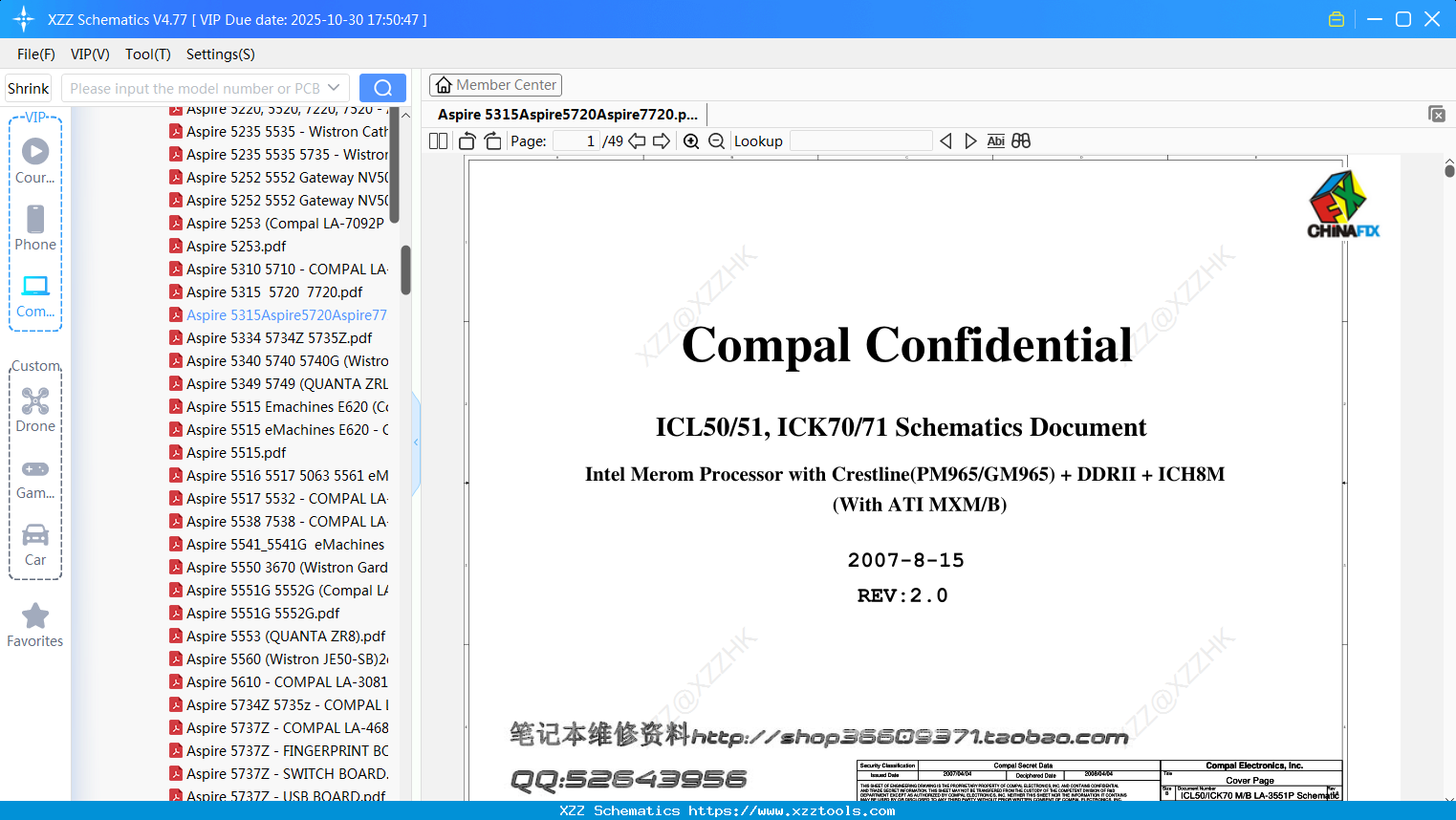
Task: Select the Computer category icon
Action: click(x=35, y=295)
